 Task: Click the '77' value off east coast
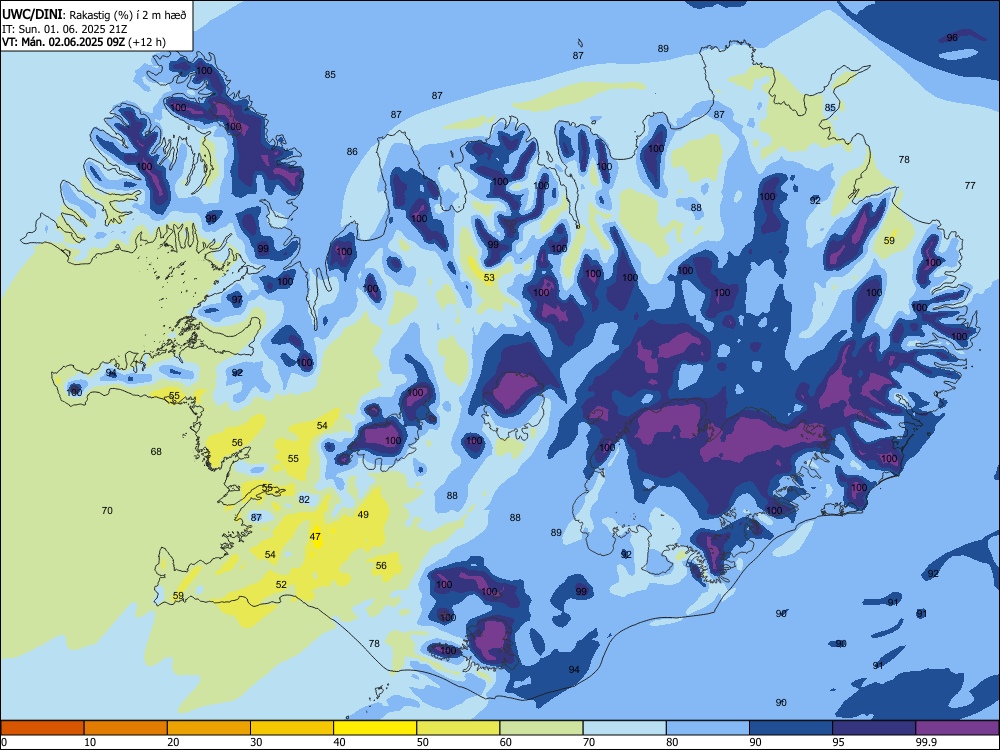pos(970,186)
